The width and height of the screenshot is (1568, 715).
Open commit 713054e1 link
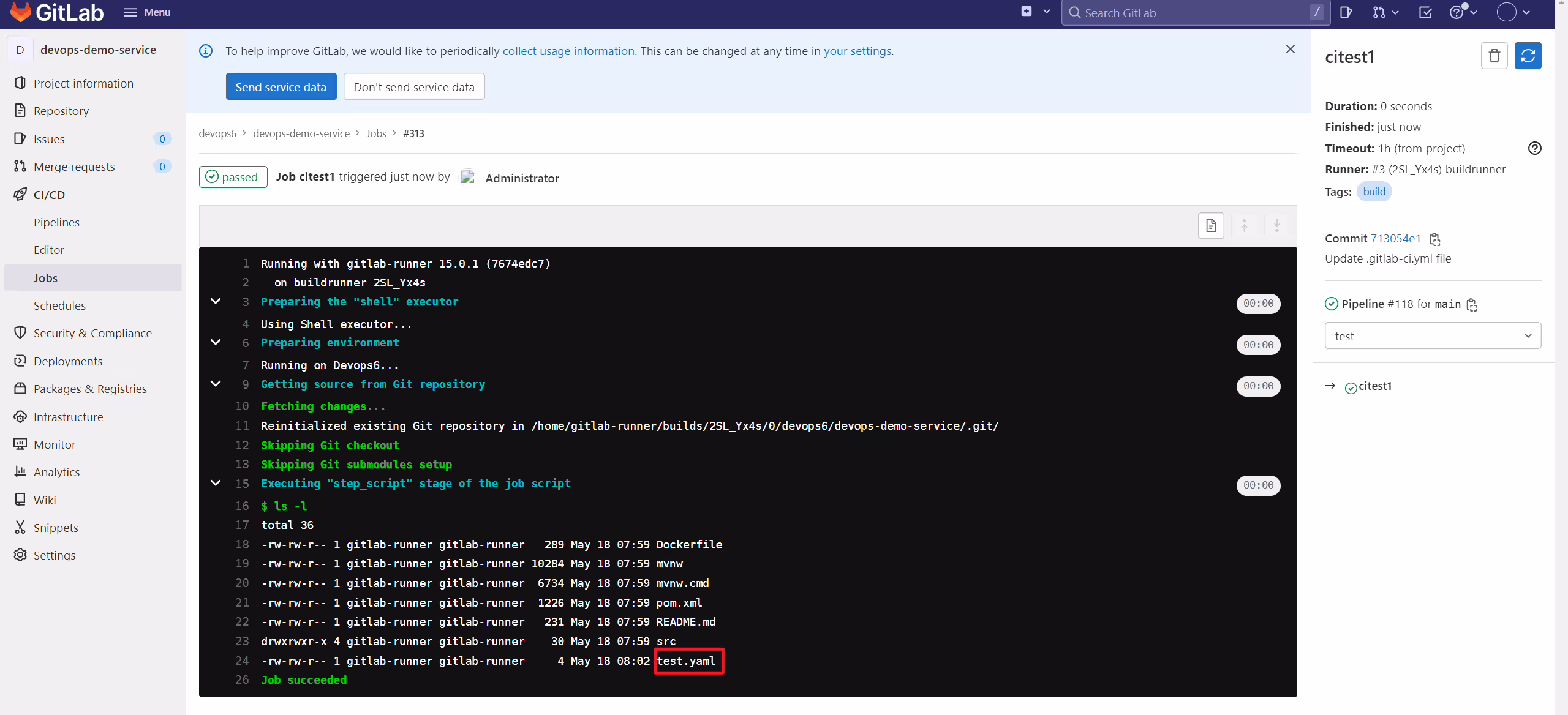1395,238
